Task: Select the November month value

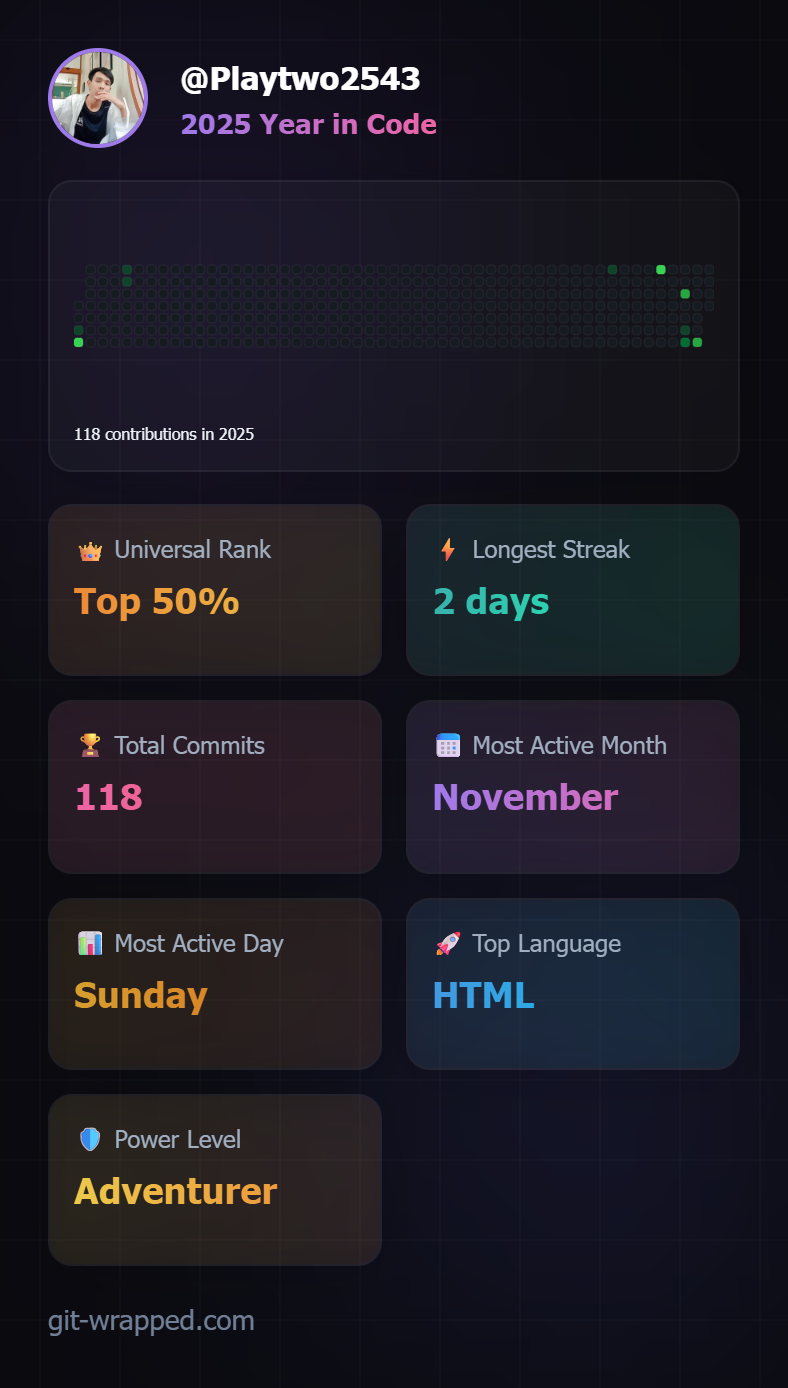Action: point(525,797)
